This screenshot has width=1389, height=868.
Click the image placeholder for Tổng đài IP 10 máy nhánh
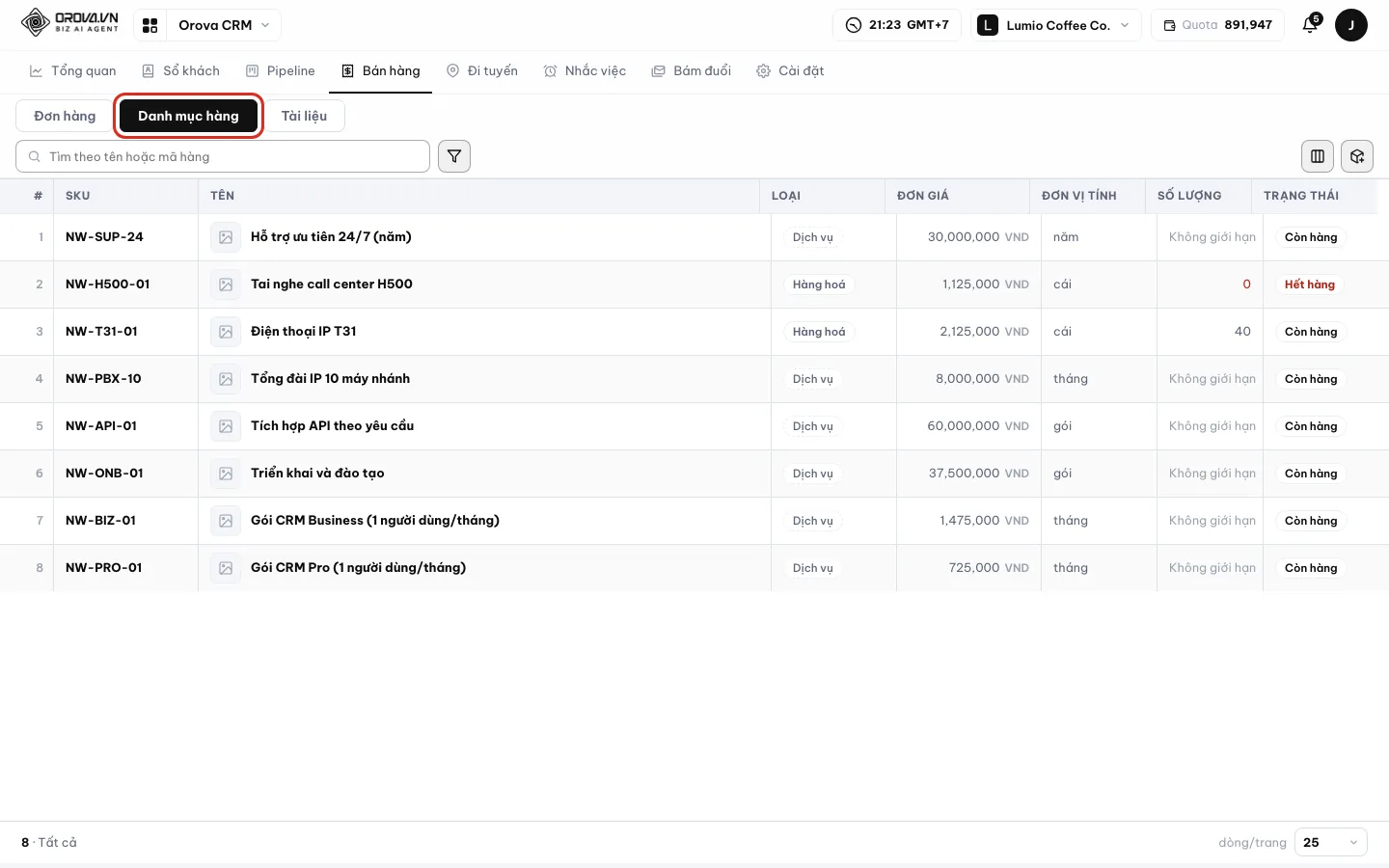coord(226,379)
